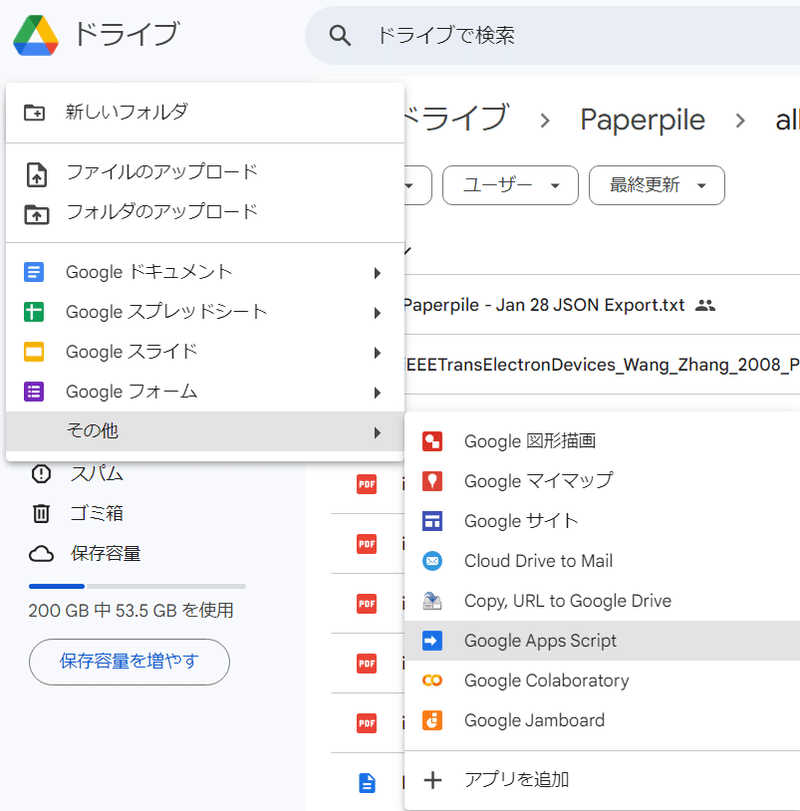This screenshot has height=811, width=800.
Task: Click the ドライブ title text in header
Action: pos(127,34)
